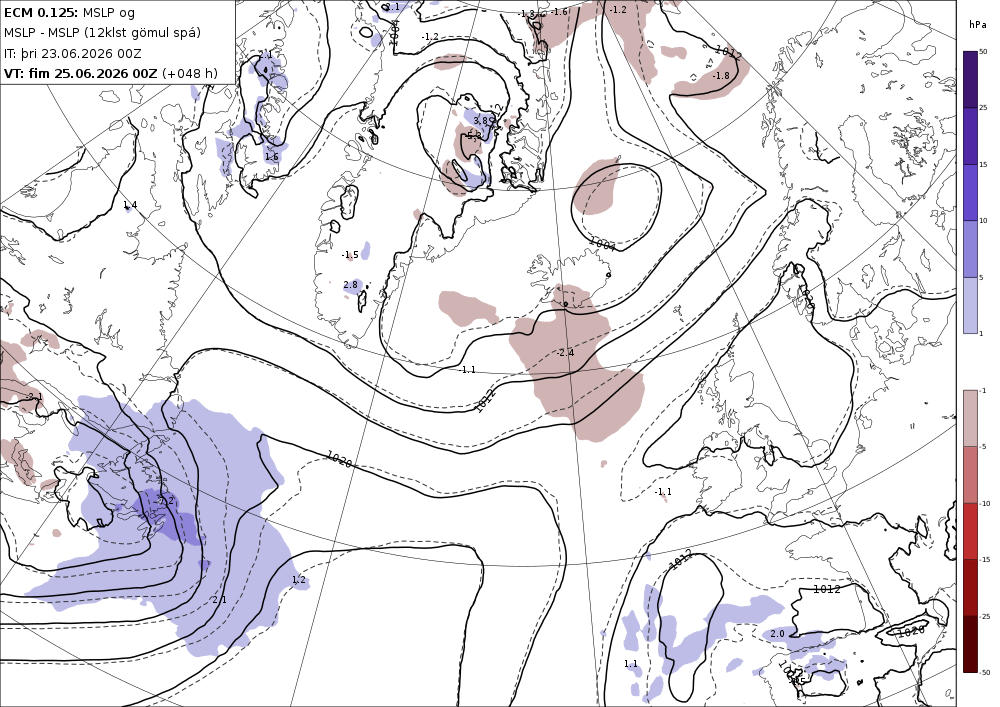
Task: Click the title text "ECM 0.125: MSLP og"
Action: [70, 13]
